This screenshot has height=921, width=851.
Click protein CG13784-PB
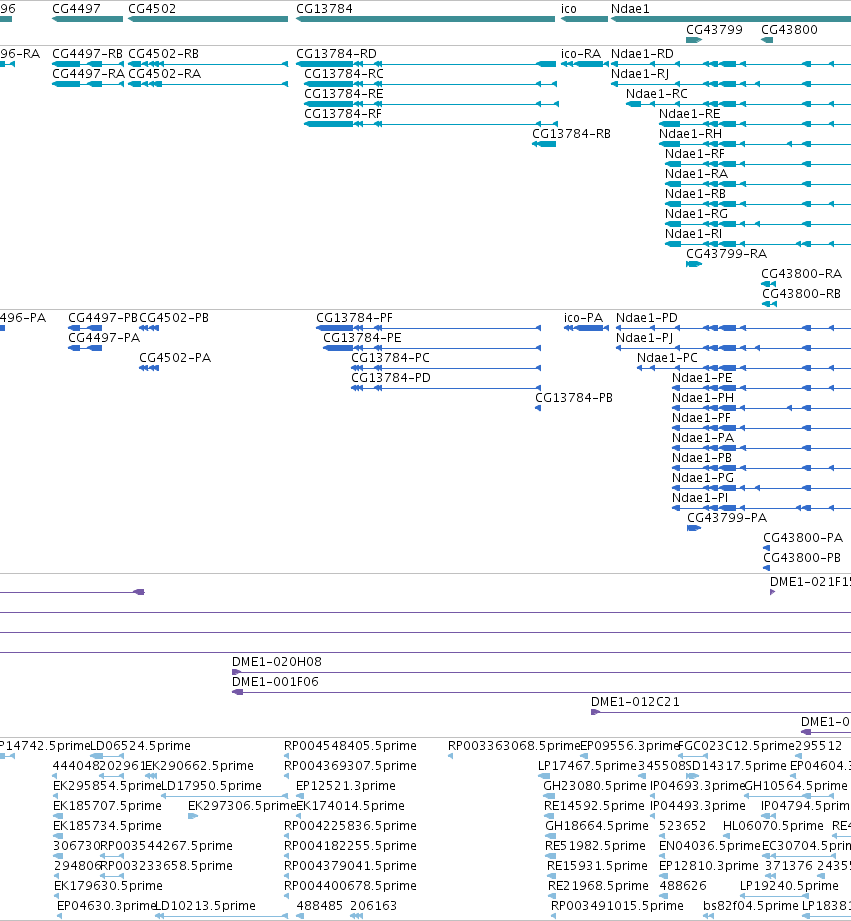point(538,408)
